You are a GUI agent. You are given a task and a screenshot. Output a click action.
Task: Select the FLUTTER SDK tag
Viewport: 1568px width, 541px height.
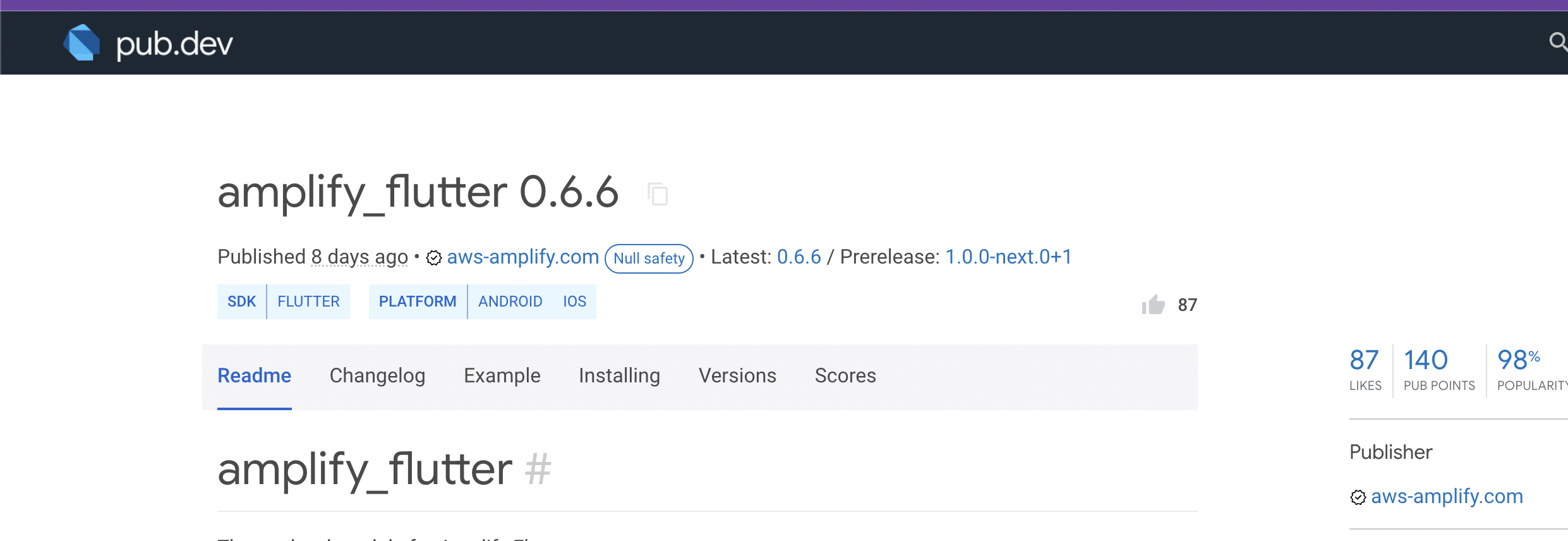point(308,301)
